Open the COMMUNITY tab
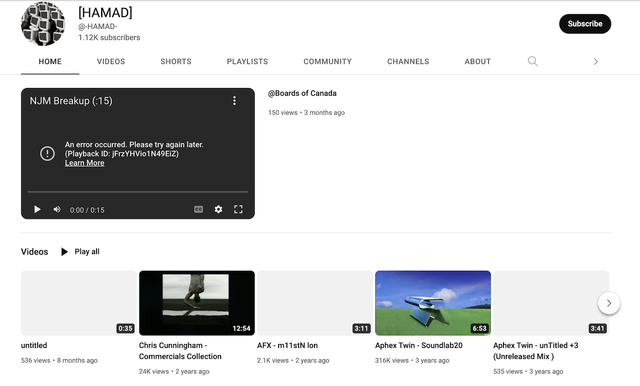The image size is (640, 386). point(327,62)
